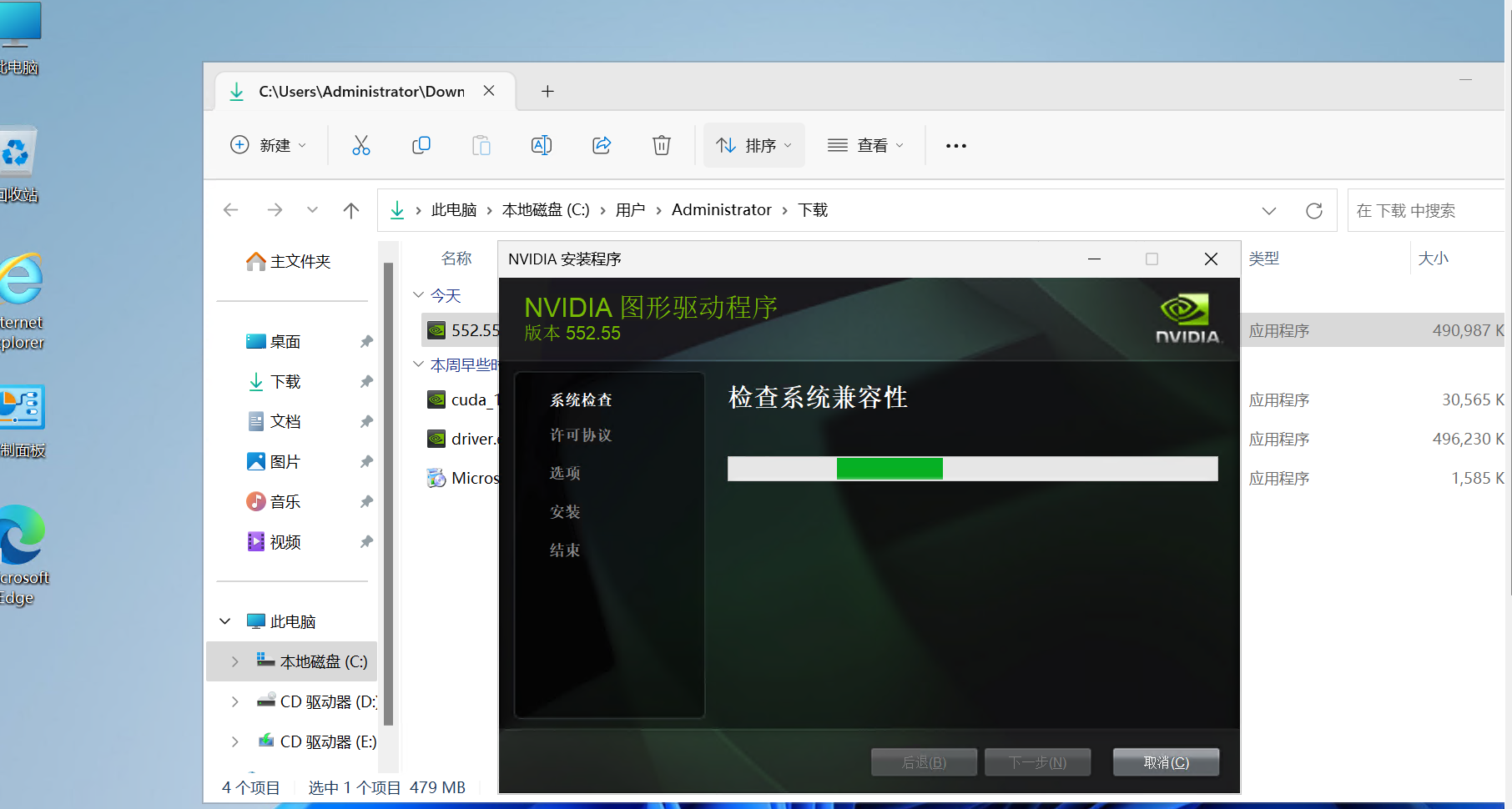Open 桌面 in the quick access list

274,342
